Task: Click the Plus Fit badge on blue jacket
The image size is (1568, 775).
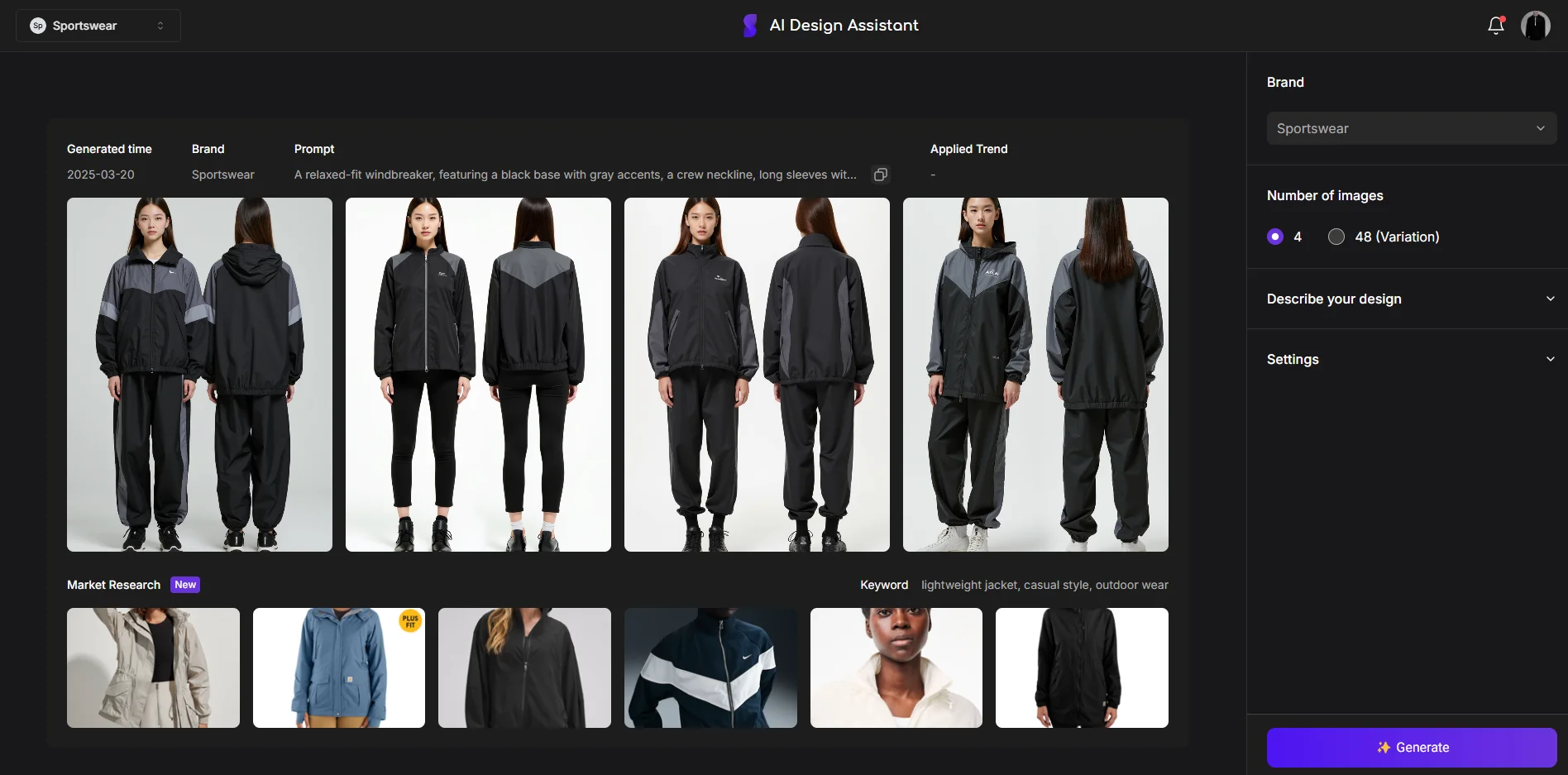Action: pos(410,621)
